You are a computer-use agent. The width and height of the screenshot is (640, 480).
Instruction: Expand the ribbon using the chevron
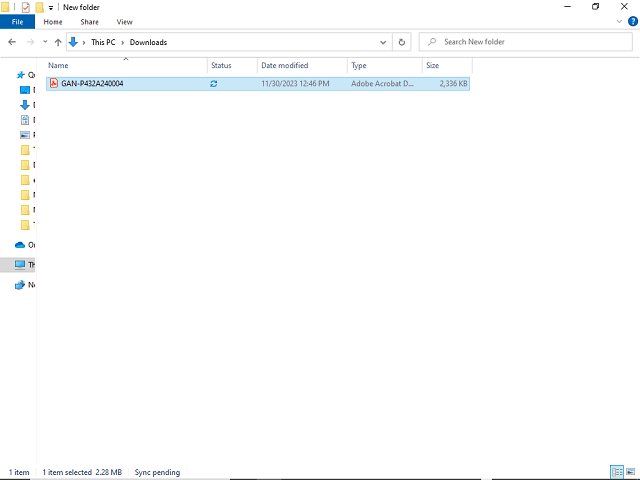pyautogui.click(x=619, y=22)
